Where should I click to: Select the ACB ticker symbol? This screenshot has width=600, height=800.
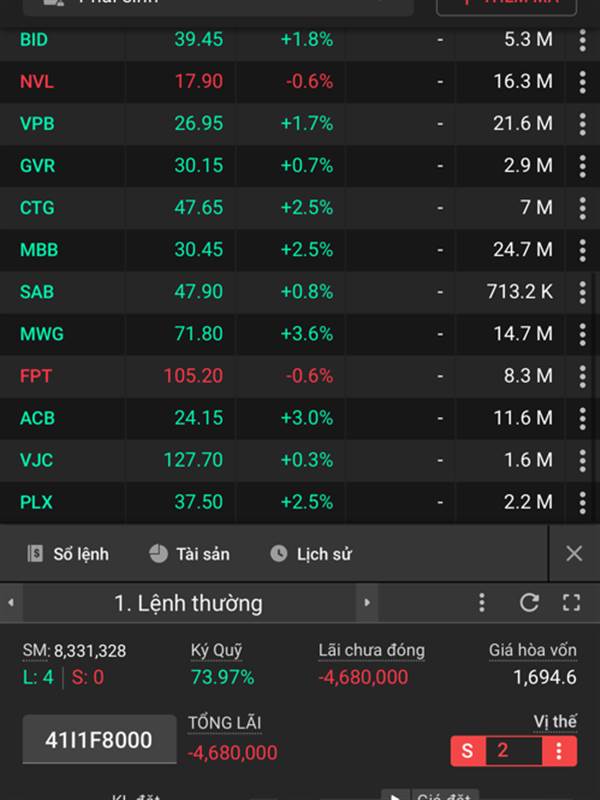coord(37,418)
